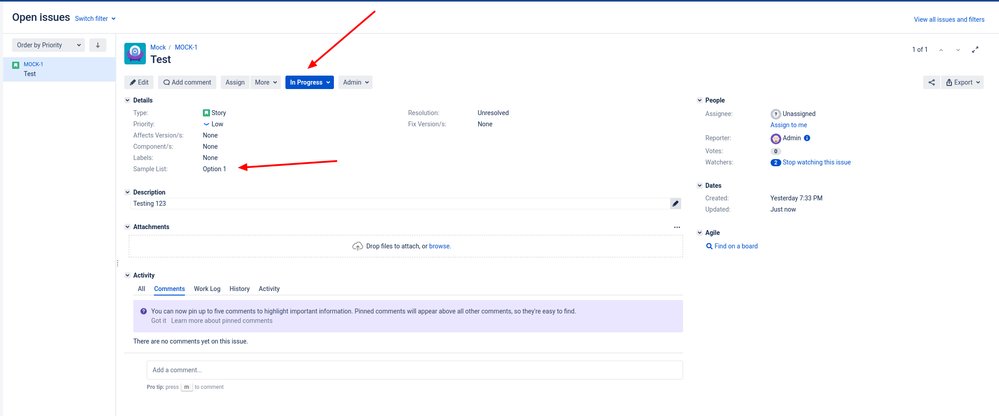Switch to the Work Log tab
The height and width of the screenshot is (416, 999).
coord(207,289)
